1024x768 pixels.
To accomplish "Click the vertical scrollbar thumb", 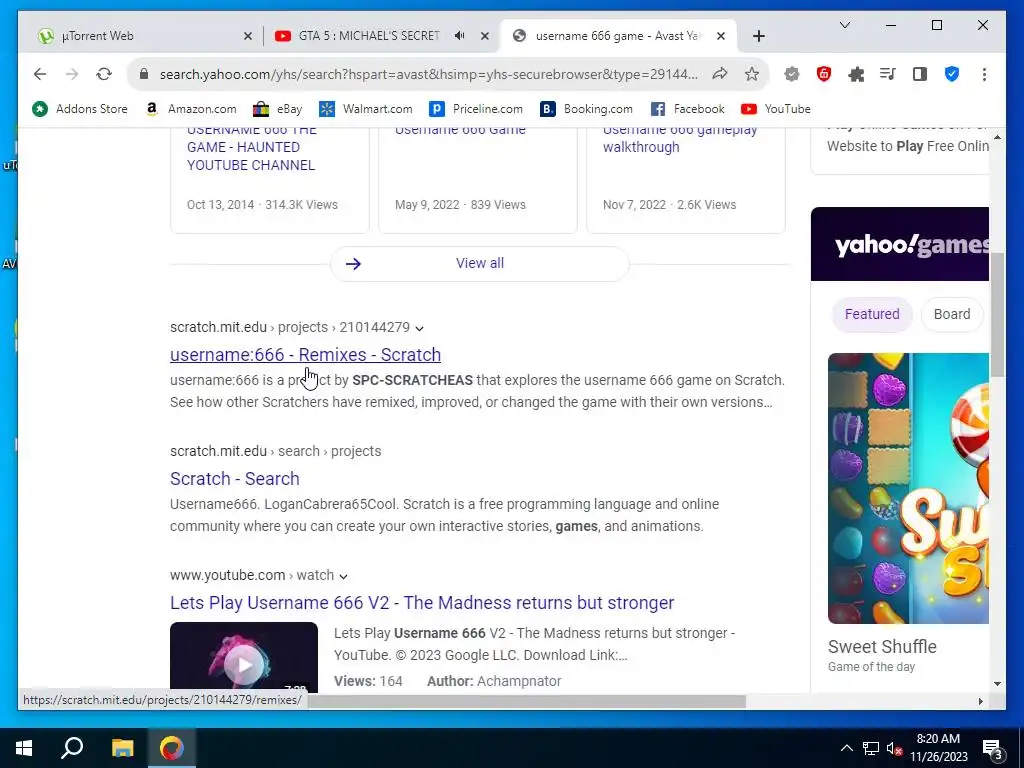I will pos(997,315).
